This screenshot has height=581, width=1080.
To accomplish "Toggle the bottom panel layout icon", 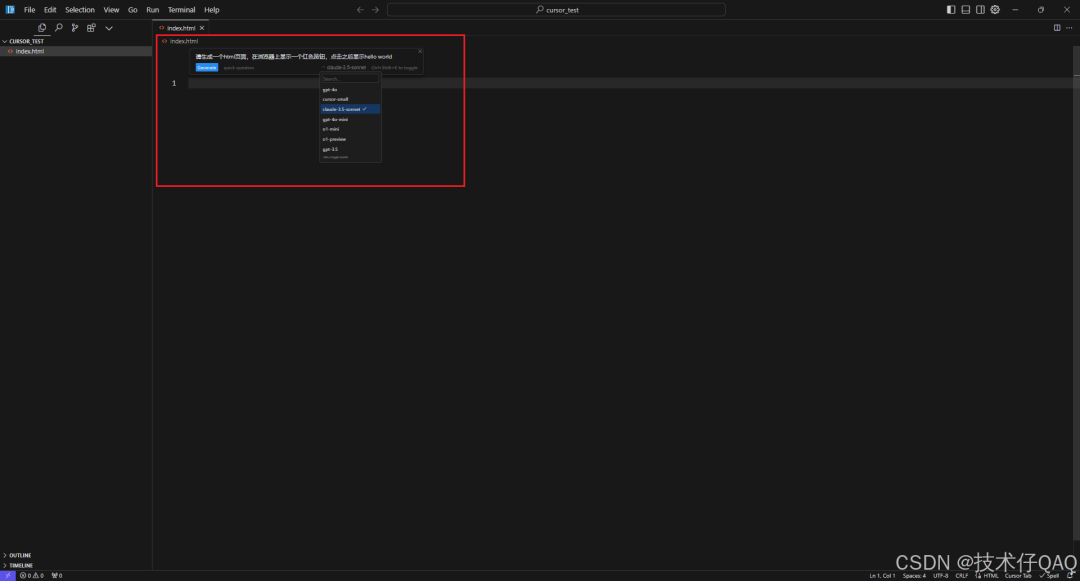I will point(966,10).
